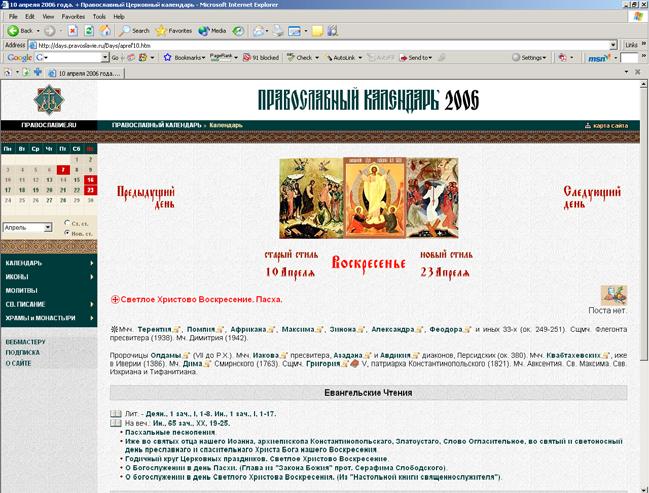Open the History clock icon
This screenshot has width=649, height=493.
click(238, 31)
